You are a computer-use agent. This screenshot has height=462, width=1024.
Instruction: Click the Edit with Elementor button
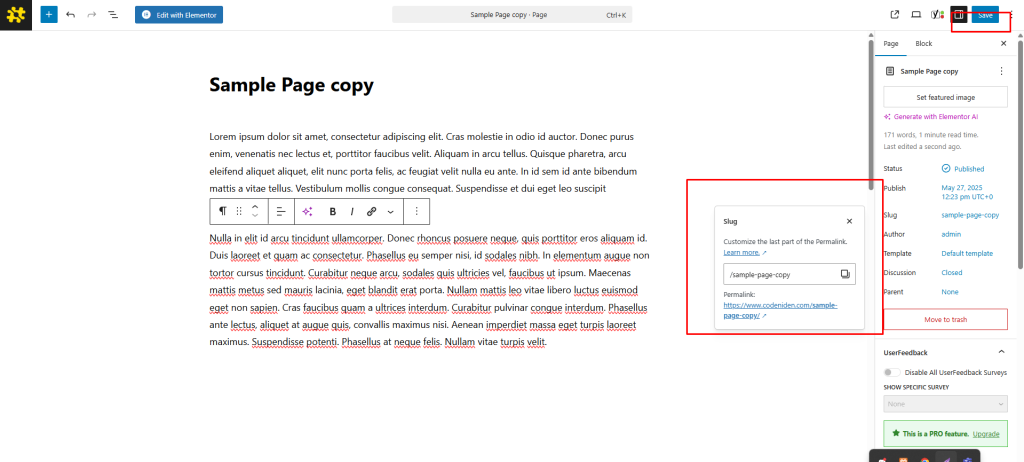click(x=179, y=15)
